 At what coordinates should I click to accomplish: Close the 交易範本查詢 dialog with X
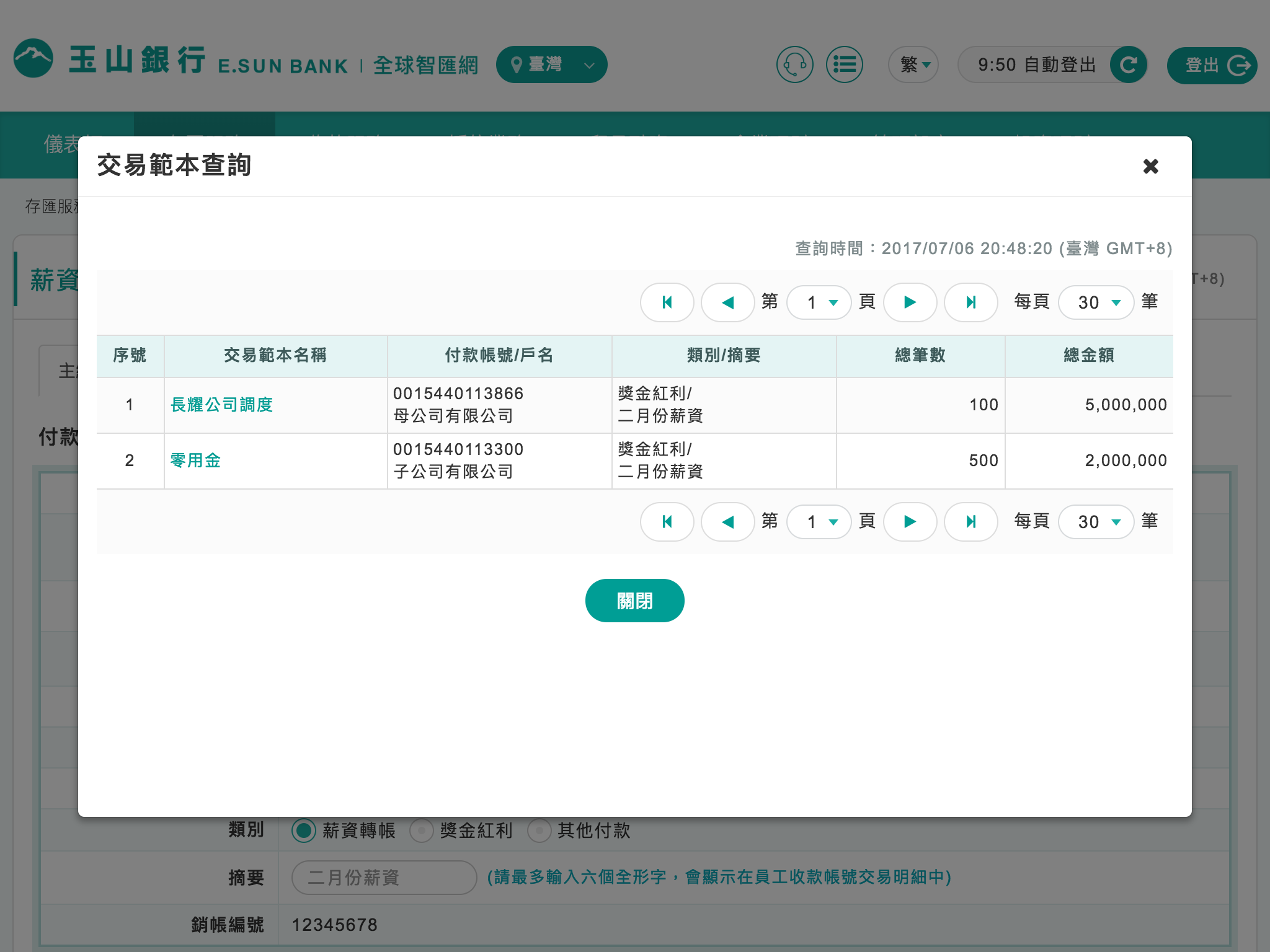pos(1151,166)
